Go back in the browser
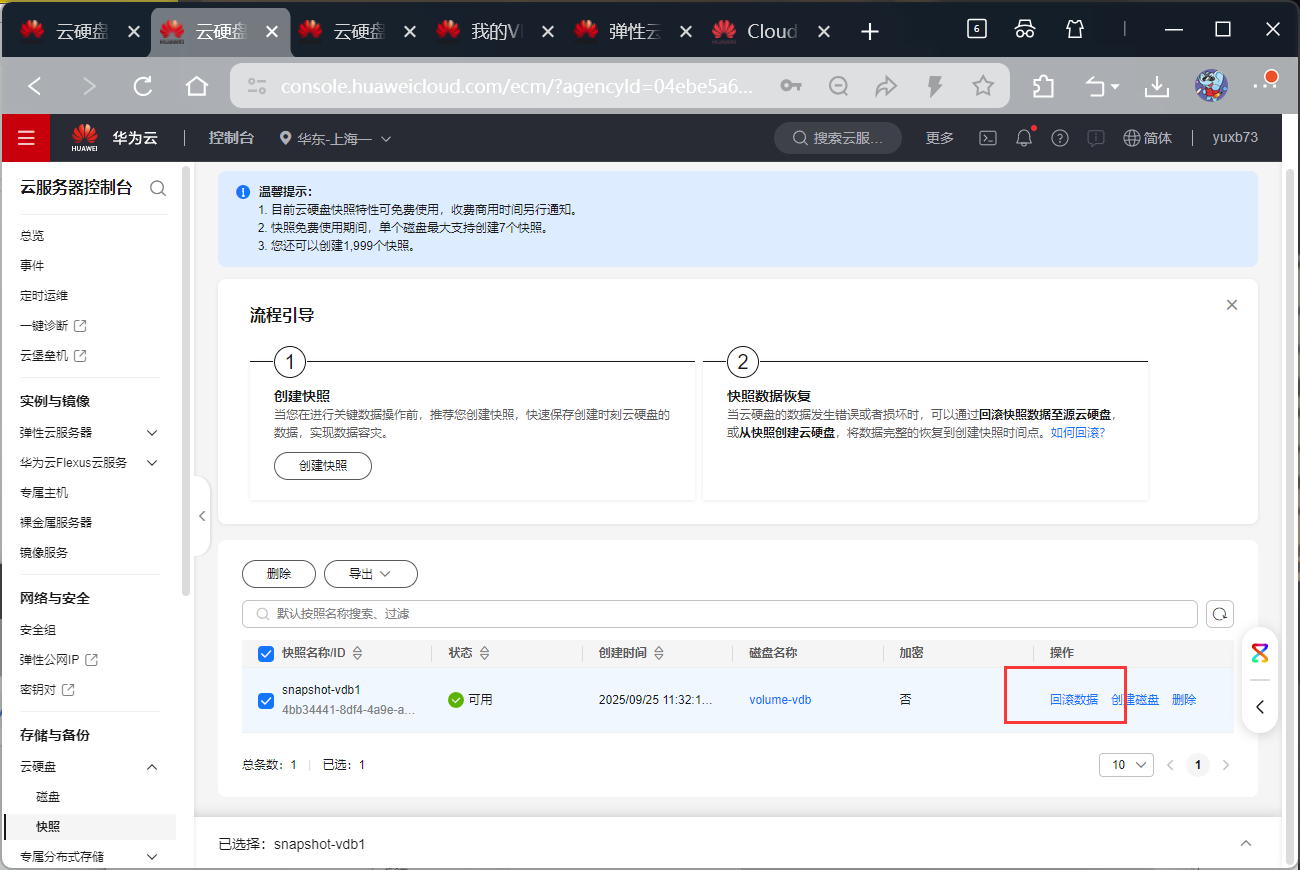1300x870 pixels. [x=35, y=86]
